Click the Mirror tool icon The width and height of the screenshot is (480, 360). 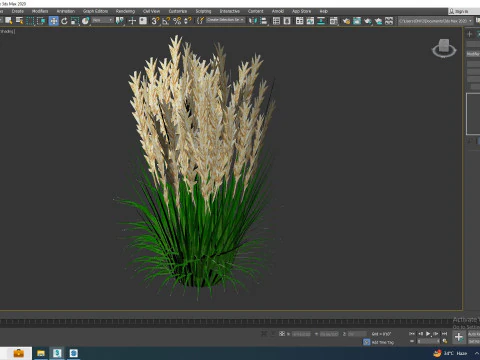click(253, 21)
